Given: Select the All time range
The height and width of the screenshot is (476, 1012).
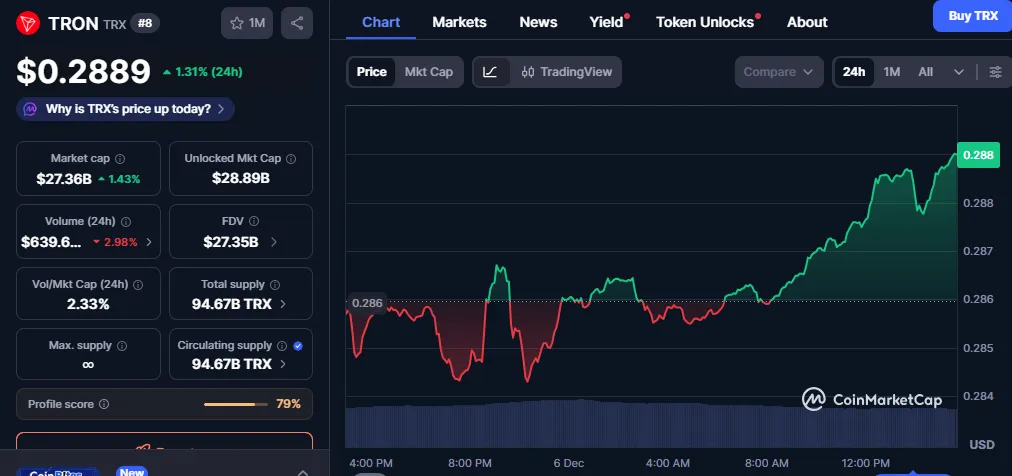Looking at the screenshot, I should [926, 72].
